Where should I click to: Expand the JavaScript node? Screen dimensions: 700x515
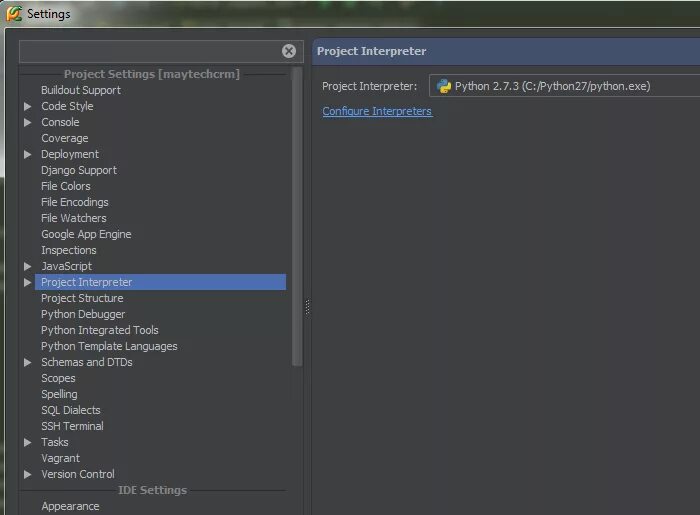click(28, 266)
